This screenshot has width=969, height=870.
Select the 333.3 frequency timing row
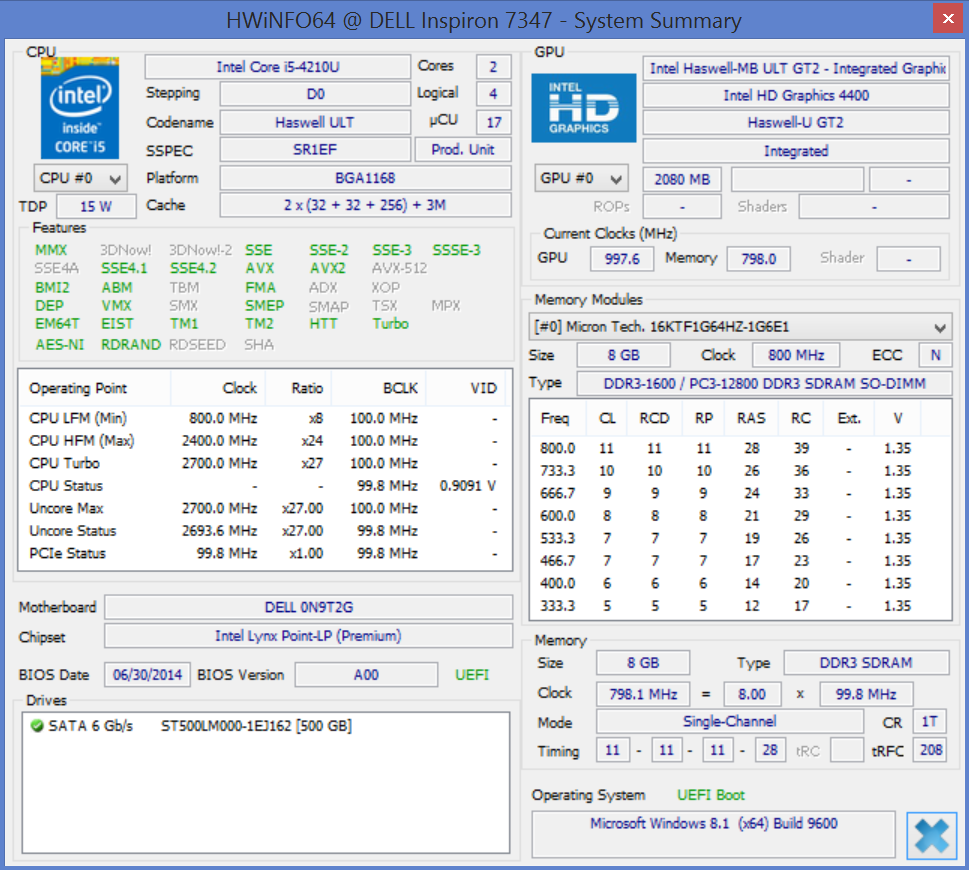pyautogui.click(x=740, y=606)
